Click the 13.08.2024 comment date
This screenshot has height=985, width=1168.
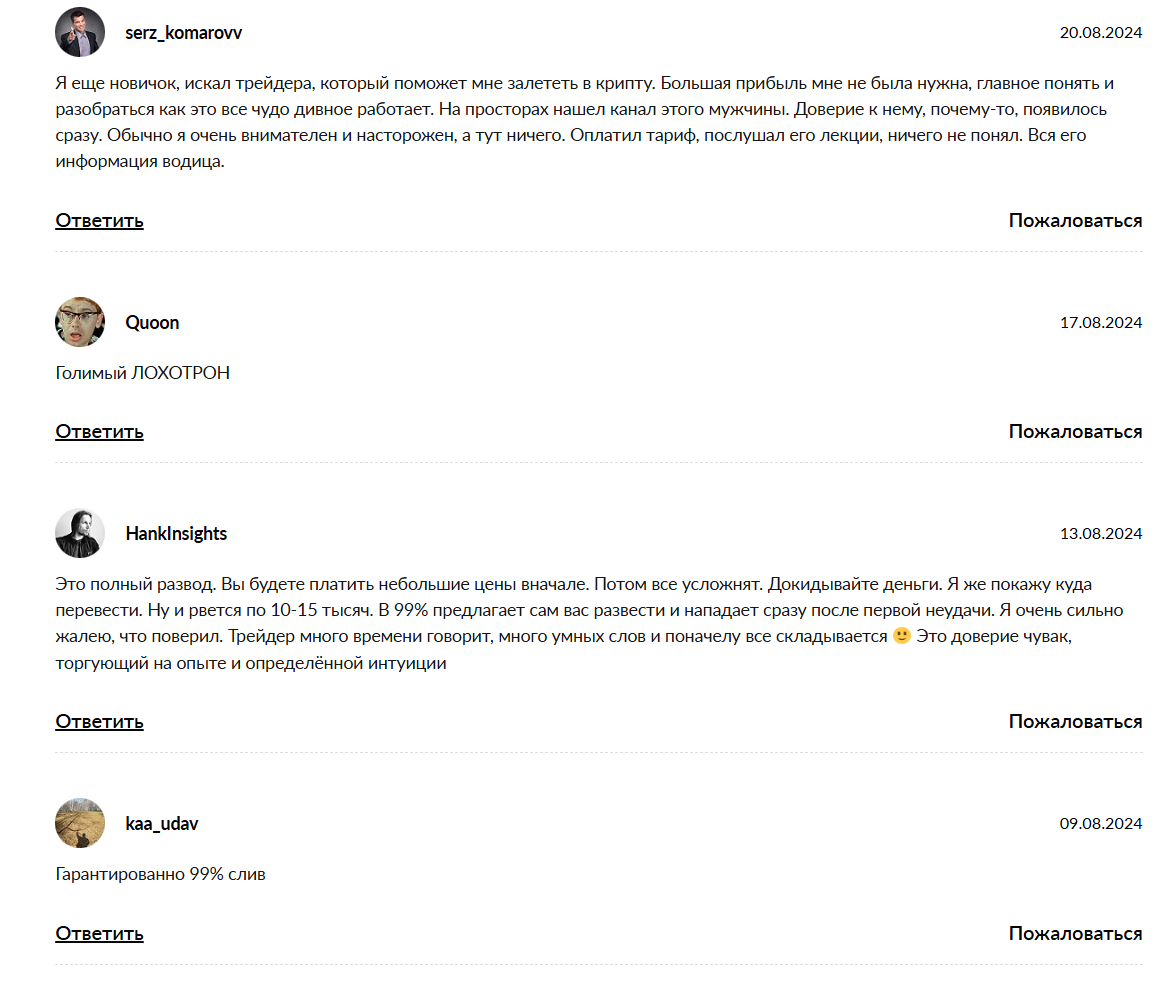point(1100,533)
